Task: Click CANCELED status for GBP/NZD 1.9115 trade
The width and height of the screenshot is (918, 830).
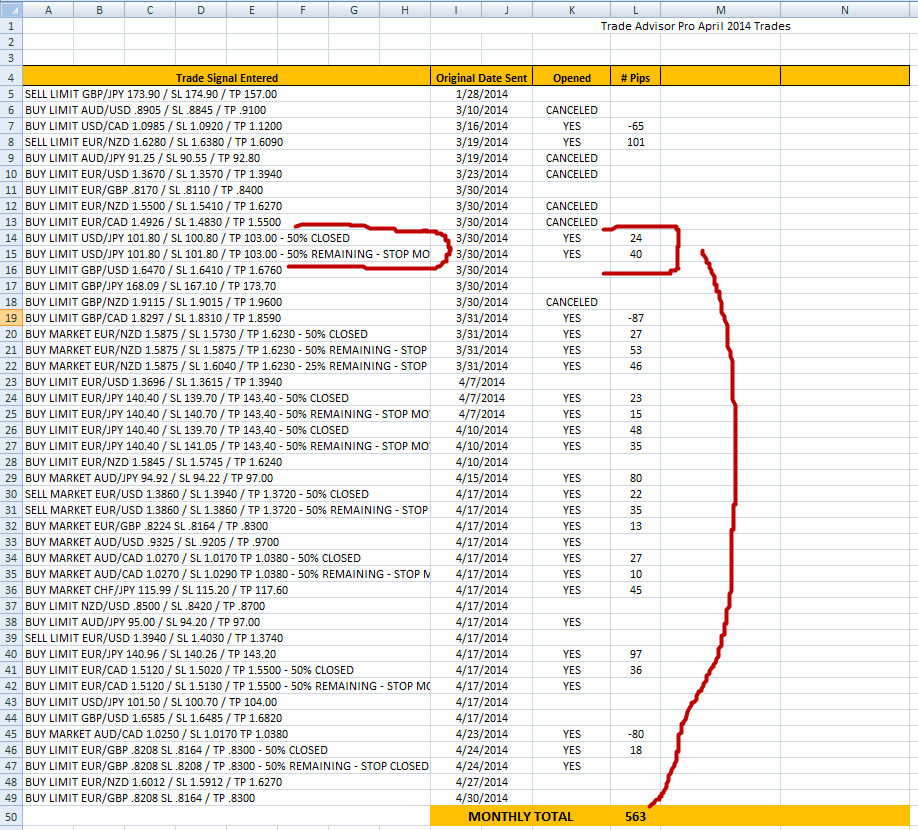Action: click(571, 302)
